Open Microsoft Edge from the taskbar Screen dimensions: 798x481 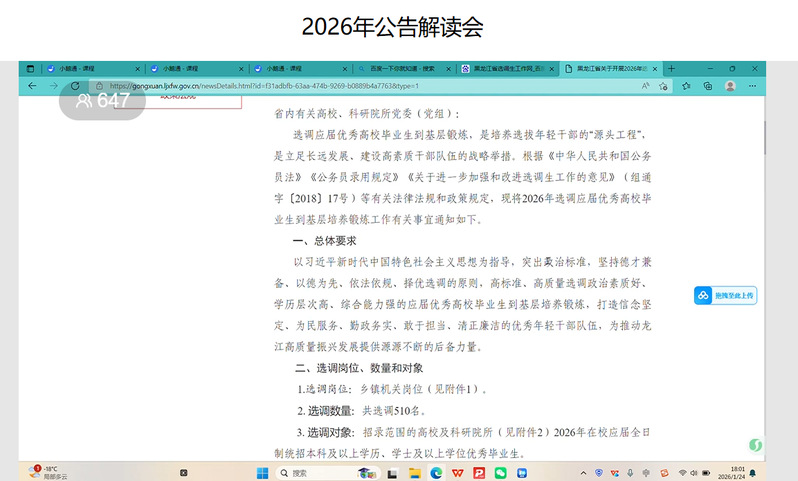click(436, 472)
